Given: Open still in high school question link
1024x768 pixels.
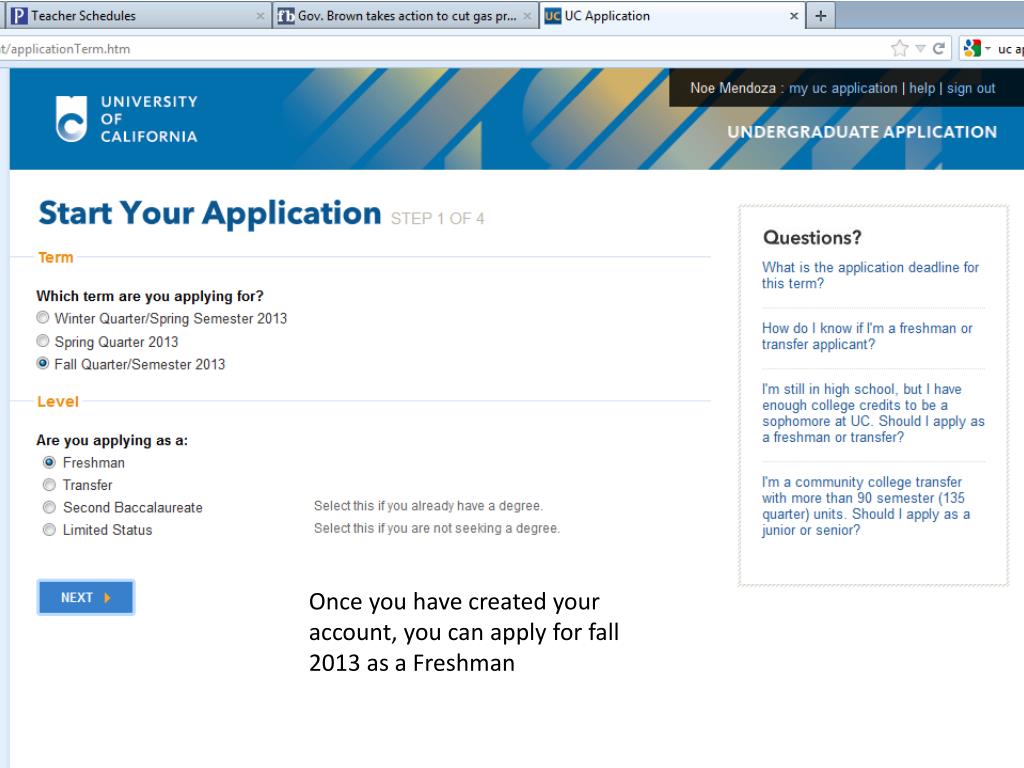Looking at the screenshot, I should click(872, 413).
